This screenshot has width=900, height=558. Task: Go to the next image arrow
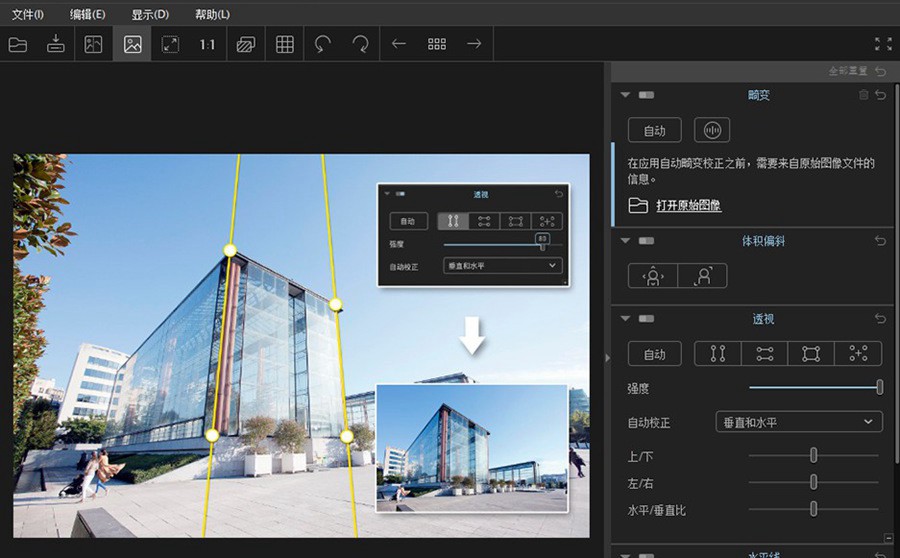click(x=474, y=44)
